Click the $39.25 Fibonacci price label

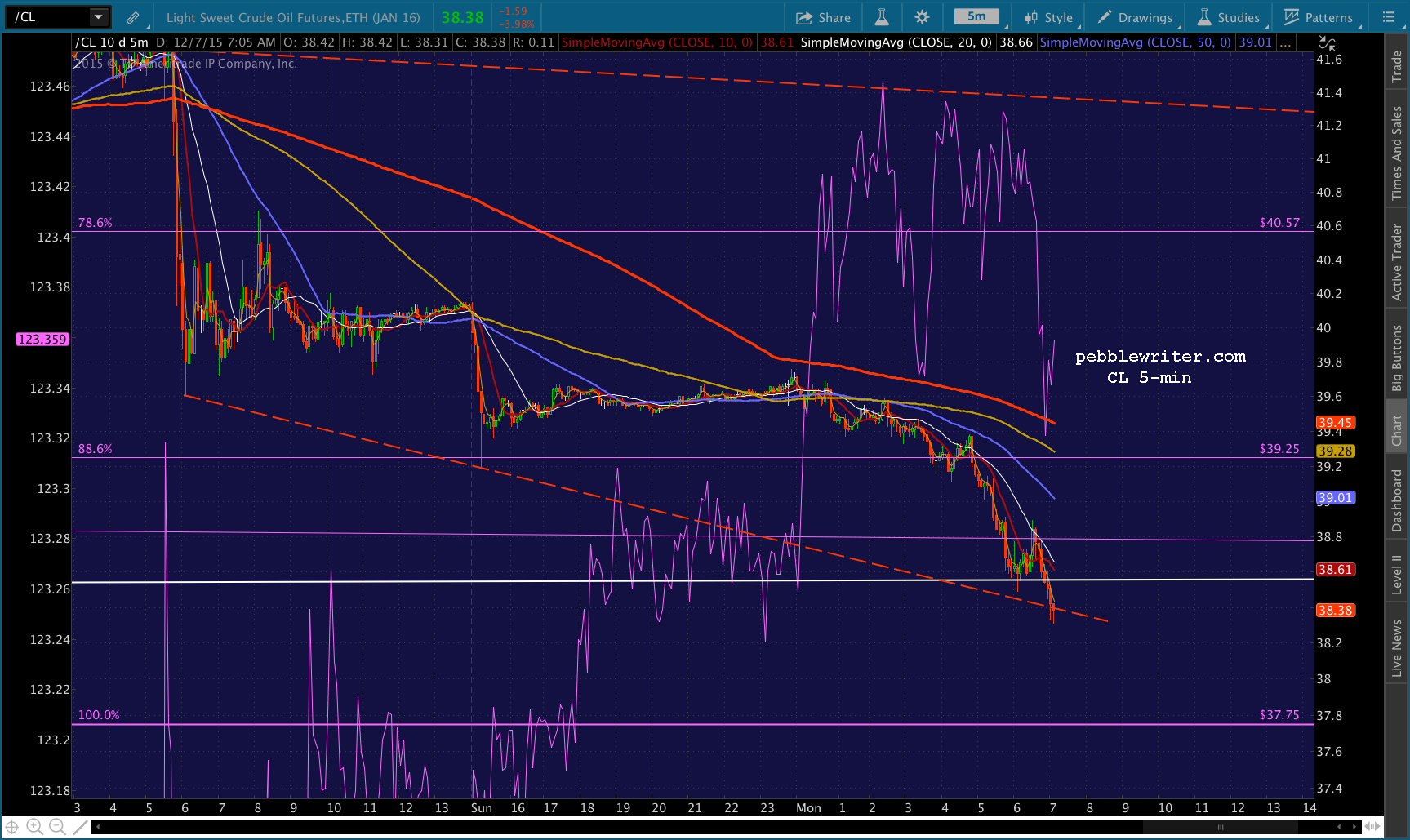pyautogui.click(x=1279, y=449)
